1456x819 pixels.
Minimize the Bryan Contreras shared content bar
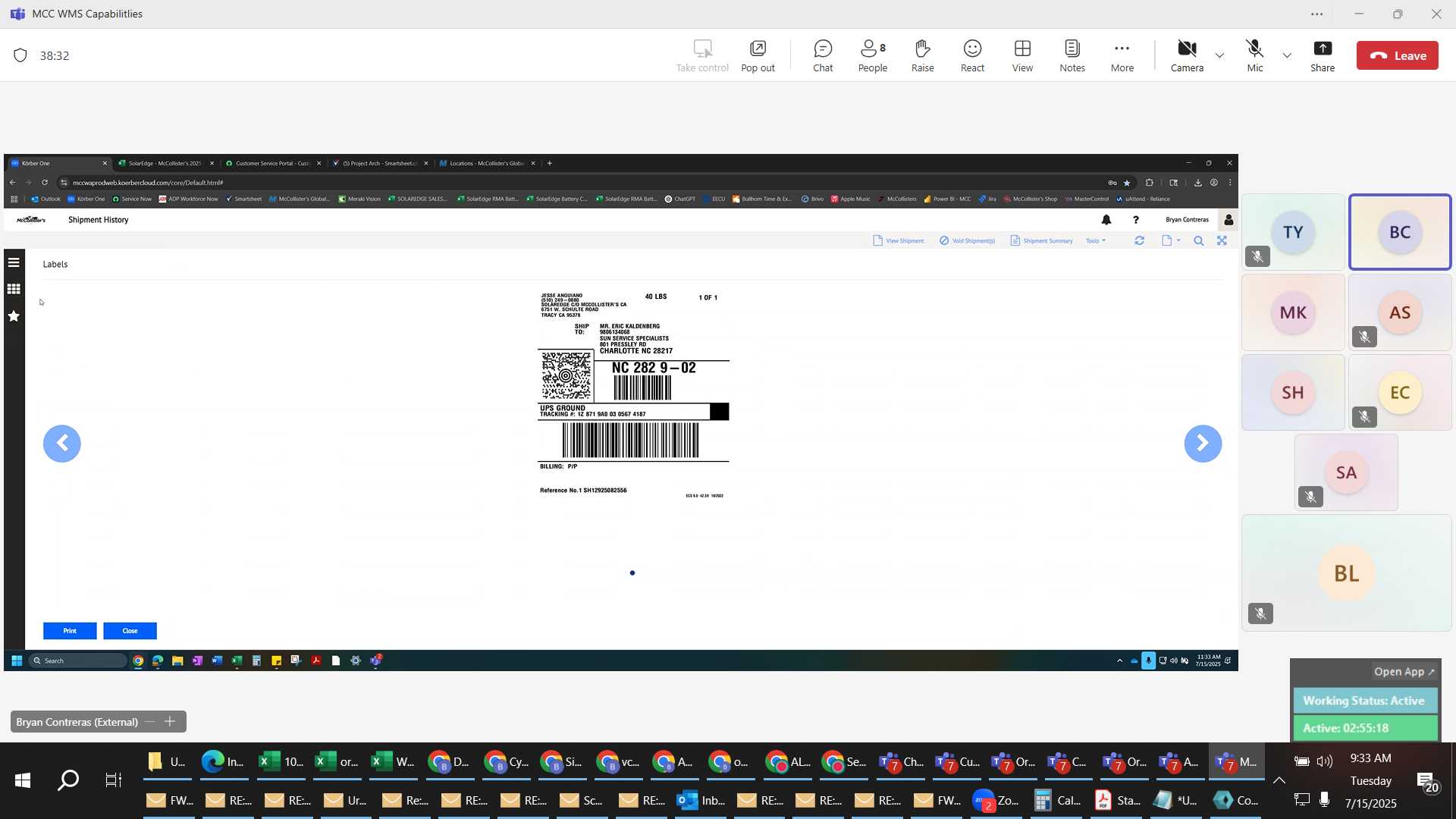149,722
